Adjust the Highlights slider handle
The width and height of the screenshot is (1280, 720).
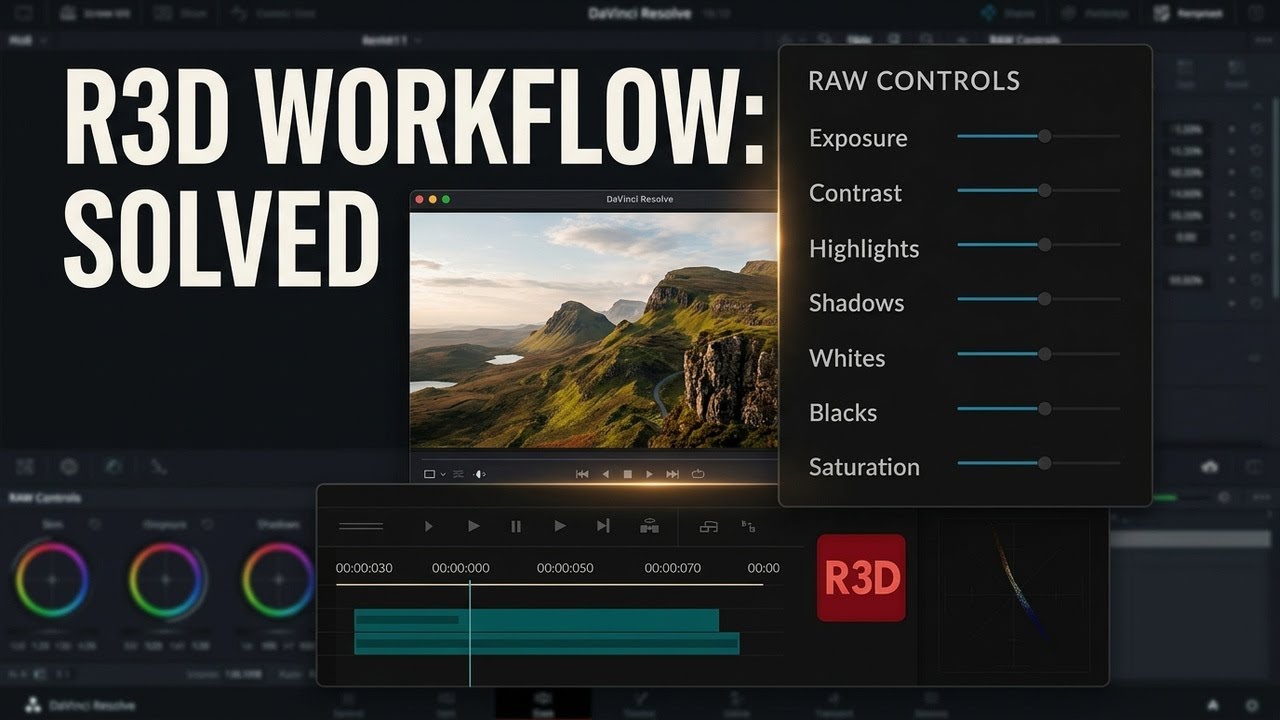tap(1044, 245)
